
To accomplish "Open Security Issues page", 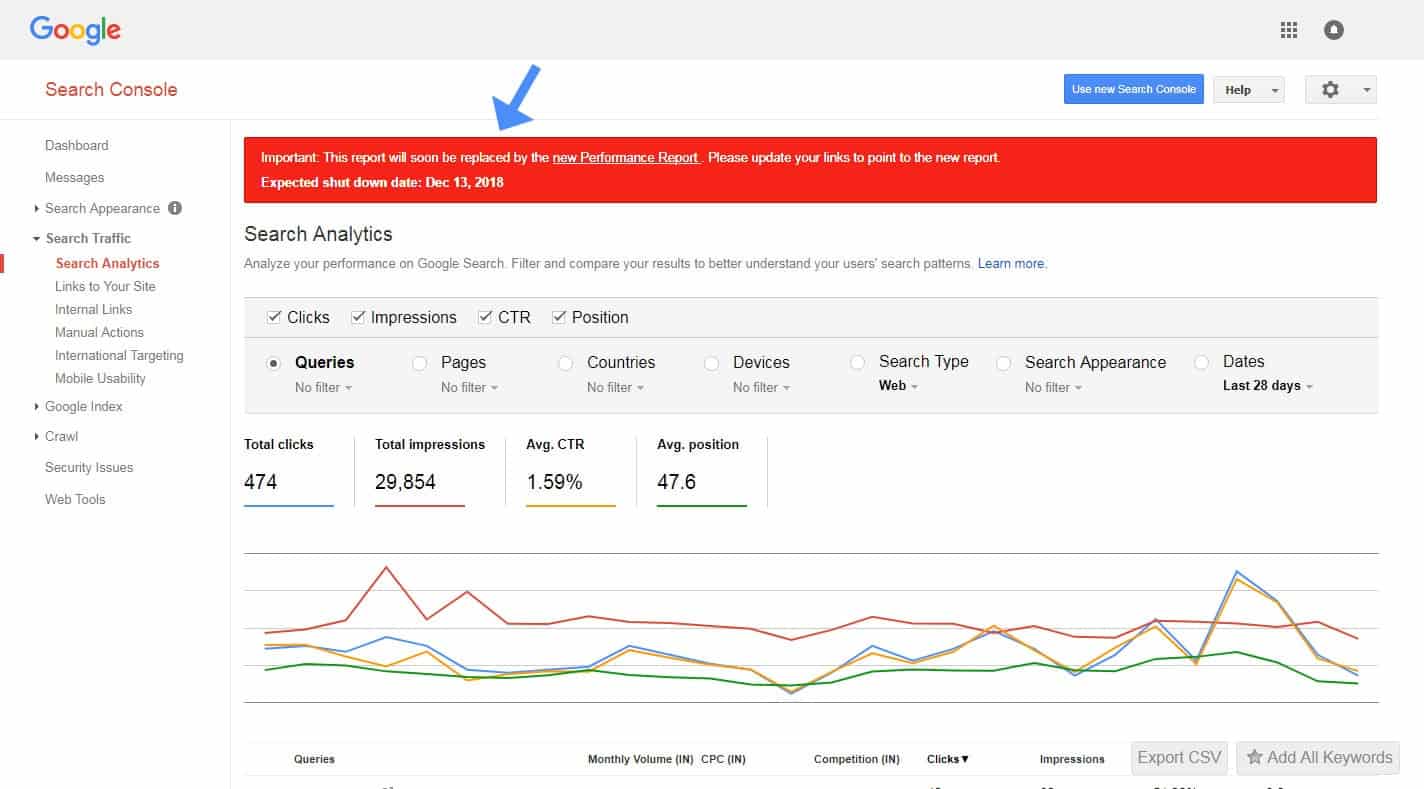I will point(89,467).
